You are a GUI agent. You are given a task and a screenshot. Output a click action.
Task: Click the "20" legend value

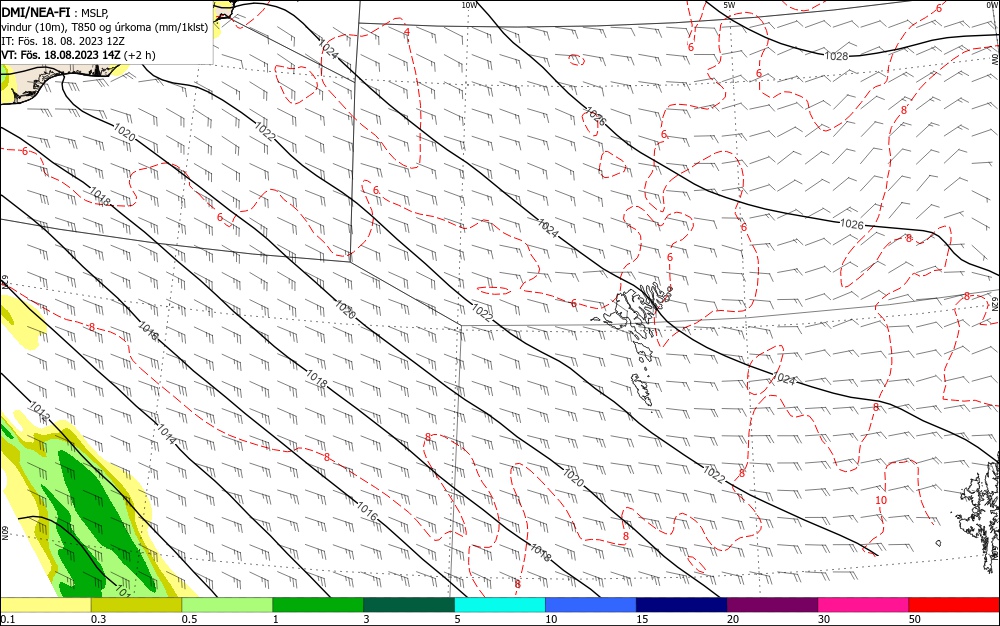733,619
